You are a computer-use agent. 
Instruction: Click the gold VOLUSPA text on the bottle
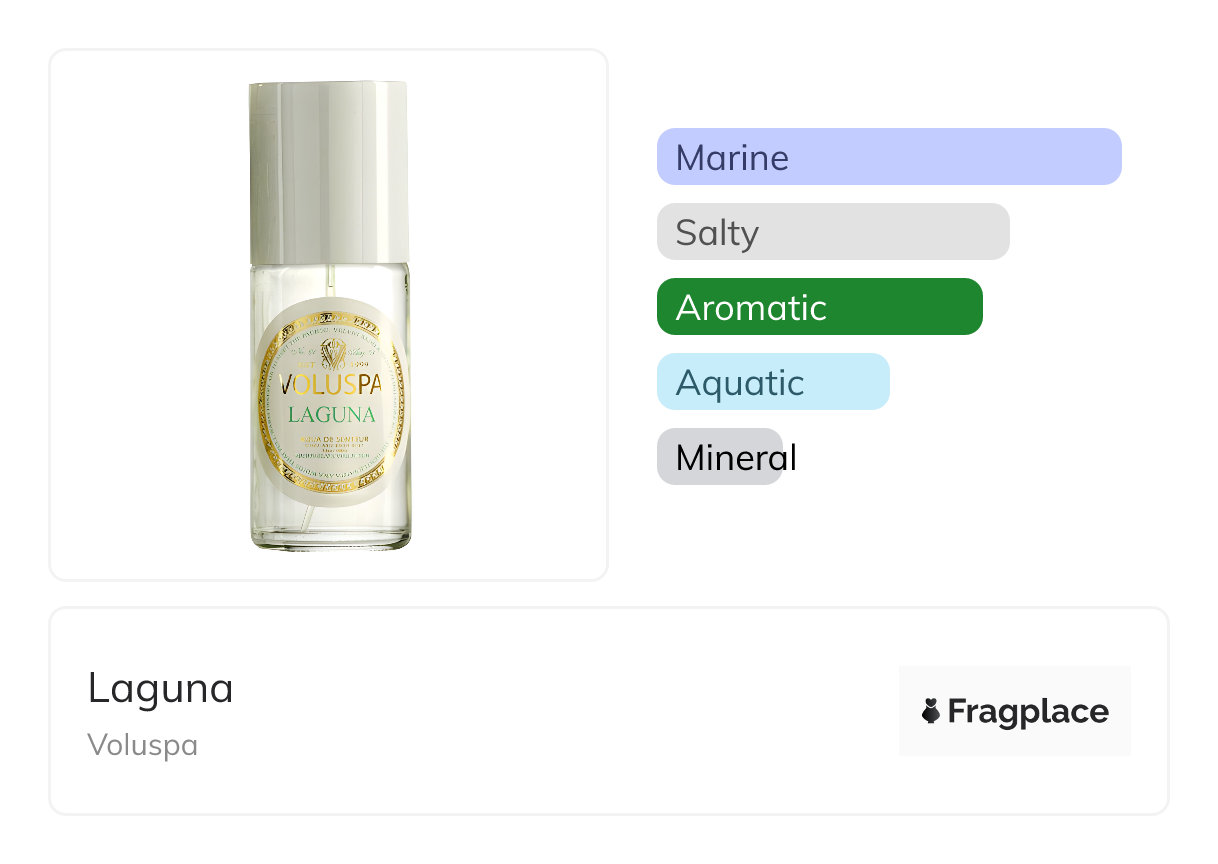(331, 384)
